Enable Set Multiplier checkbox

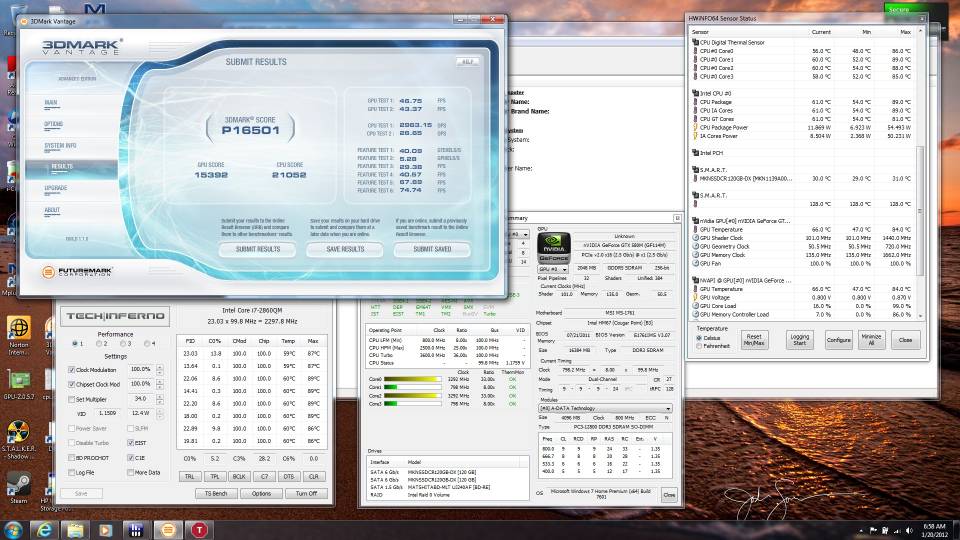72,399
